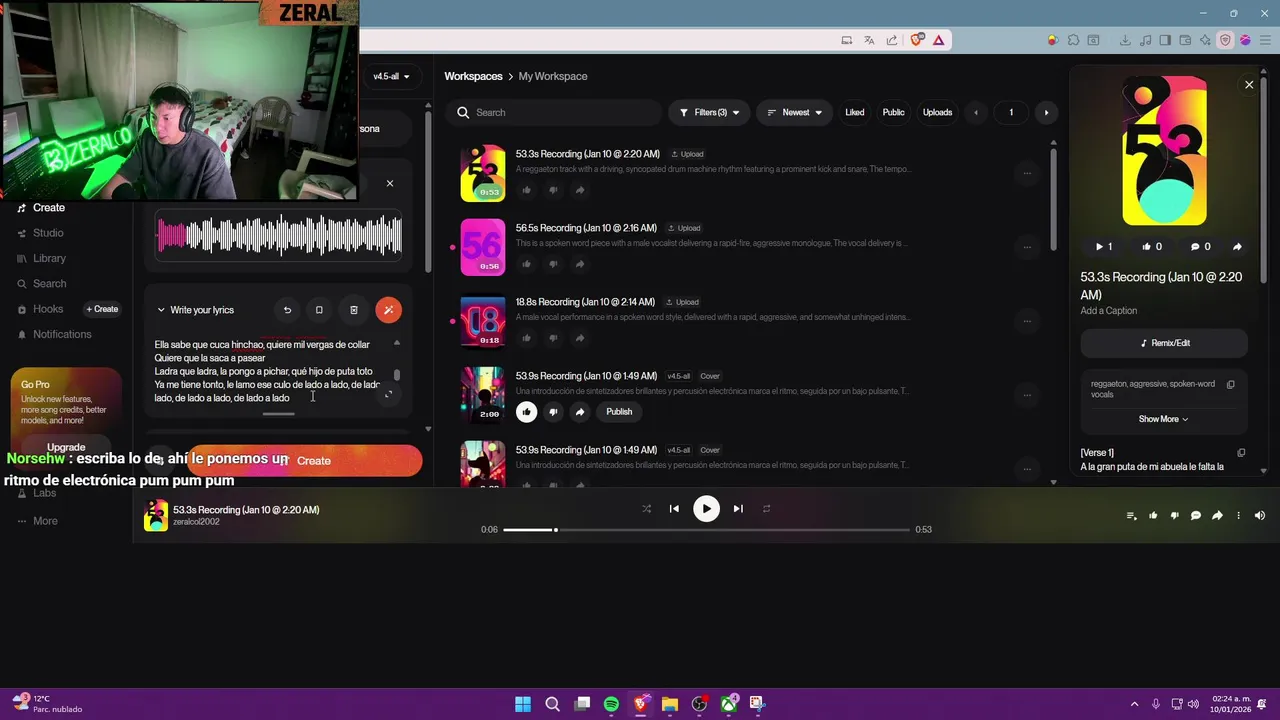
Task: Open more options for 53.3s Recording
Action: point(1027,173)
